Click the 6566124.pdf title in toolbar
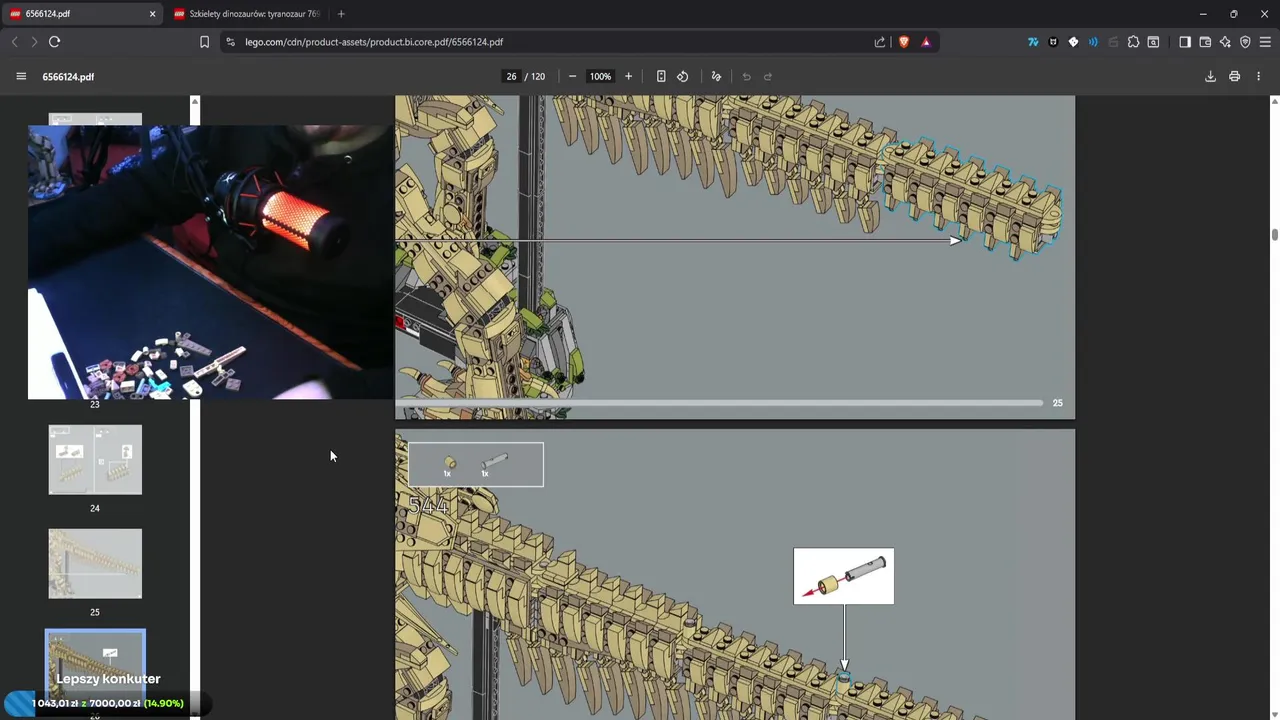1280x720 pixels. [68, 76]
